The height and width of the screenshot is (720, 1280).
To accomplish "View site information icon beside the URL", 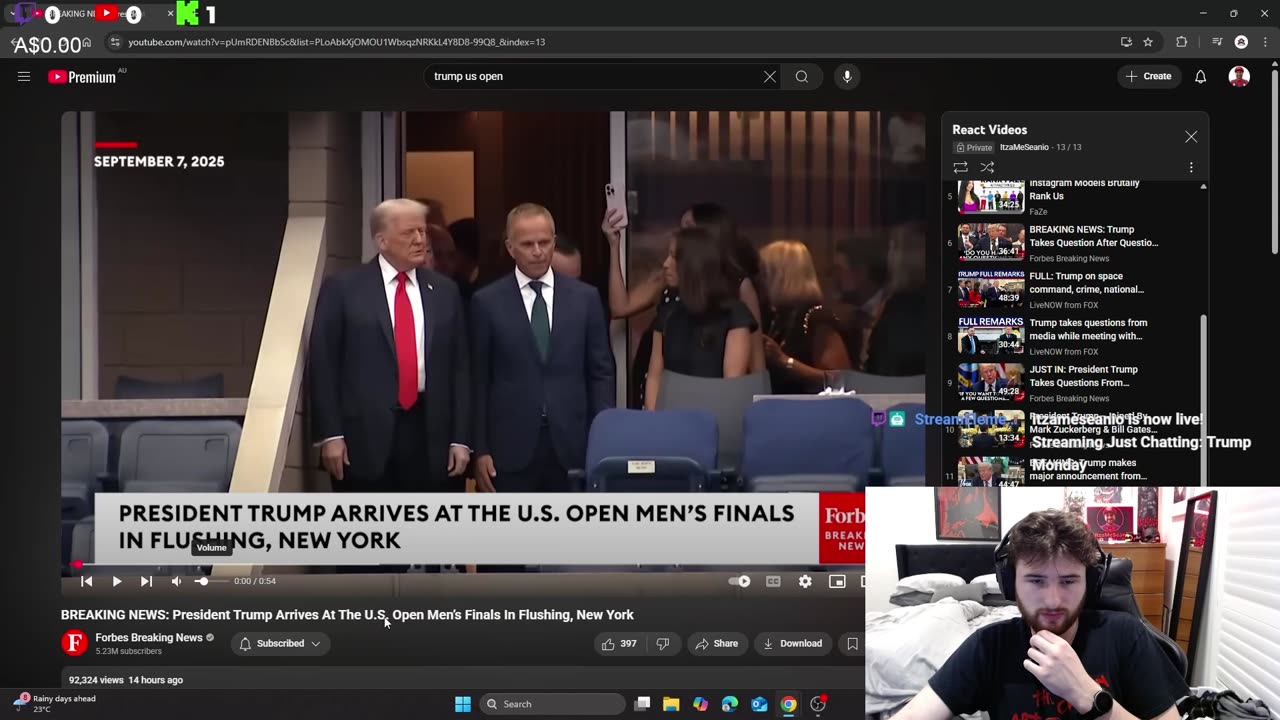I will click(x=115, y=42).
